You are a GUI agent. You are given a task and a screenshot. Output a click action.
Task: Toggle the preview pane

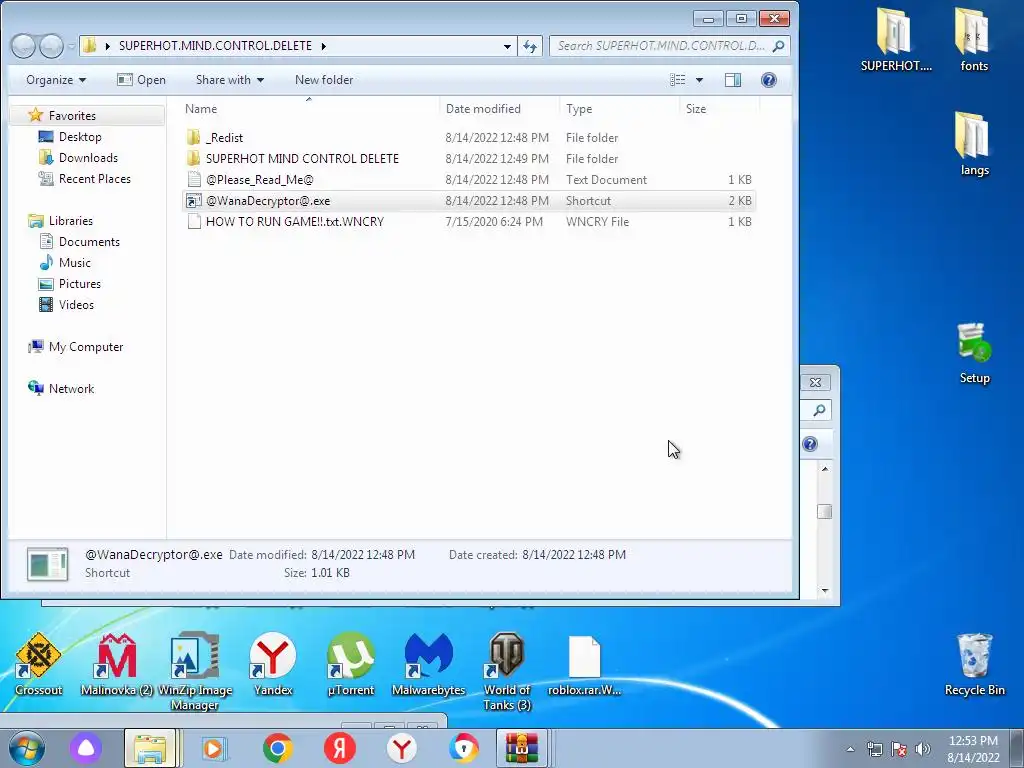(x=733, y=80)
